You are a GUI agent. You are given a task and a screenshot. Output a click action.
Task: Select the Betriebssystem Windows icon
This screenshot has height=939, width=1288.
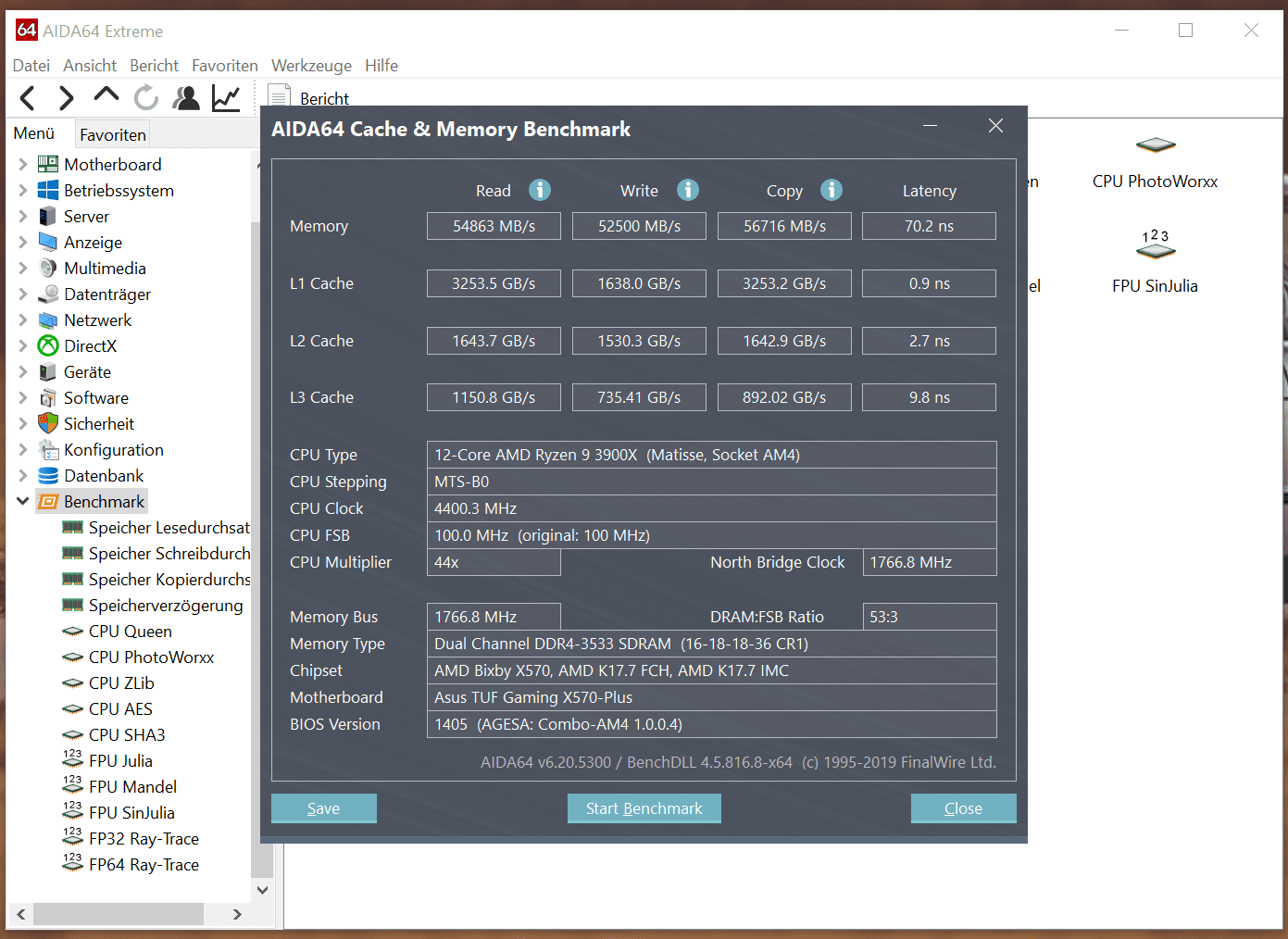pos(48,190)
